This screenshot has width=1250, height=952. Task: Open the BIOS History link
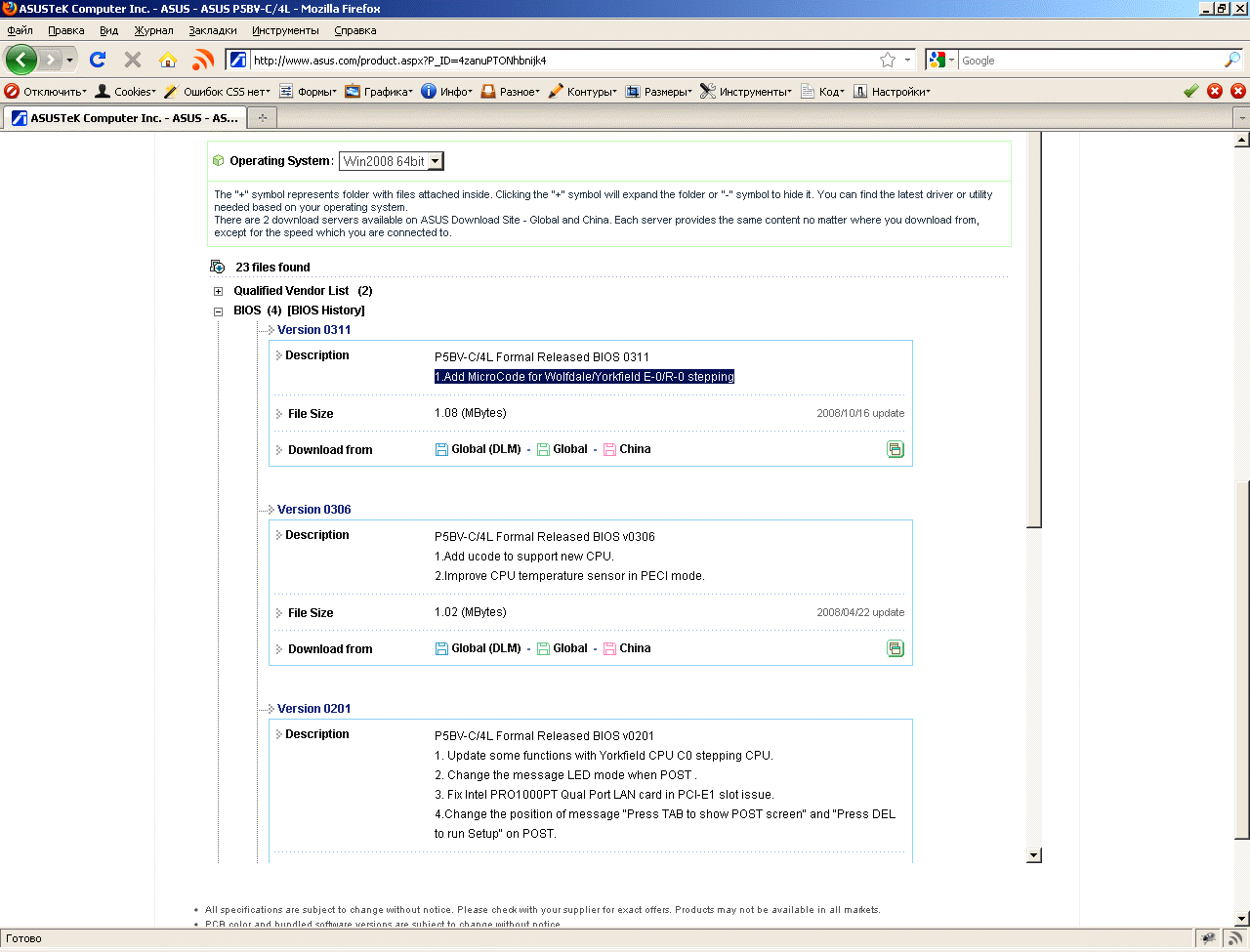(x=326, y=310)
